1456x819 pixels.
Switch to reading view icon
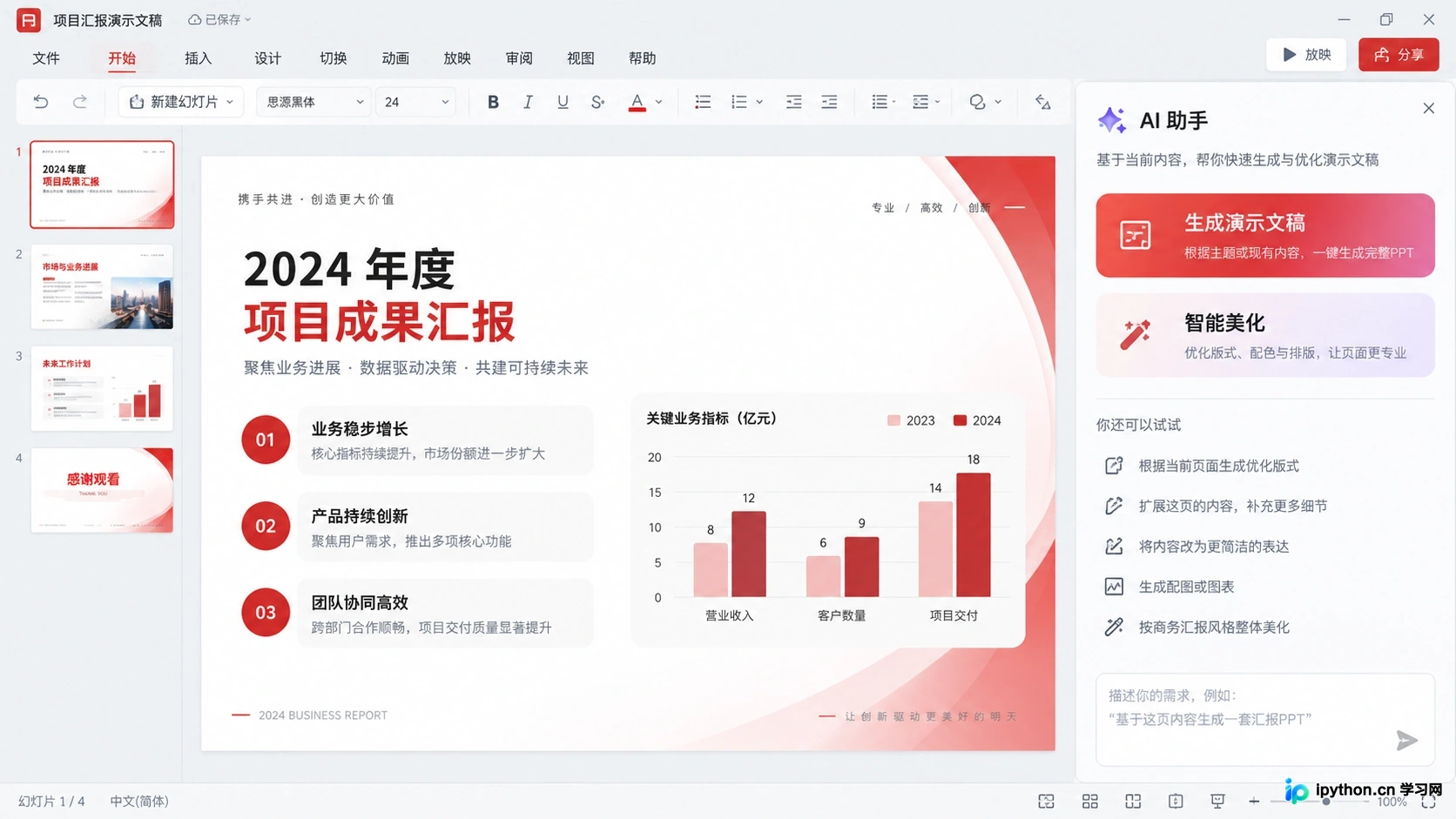(1133, 802)
